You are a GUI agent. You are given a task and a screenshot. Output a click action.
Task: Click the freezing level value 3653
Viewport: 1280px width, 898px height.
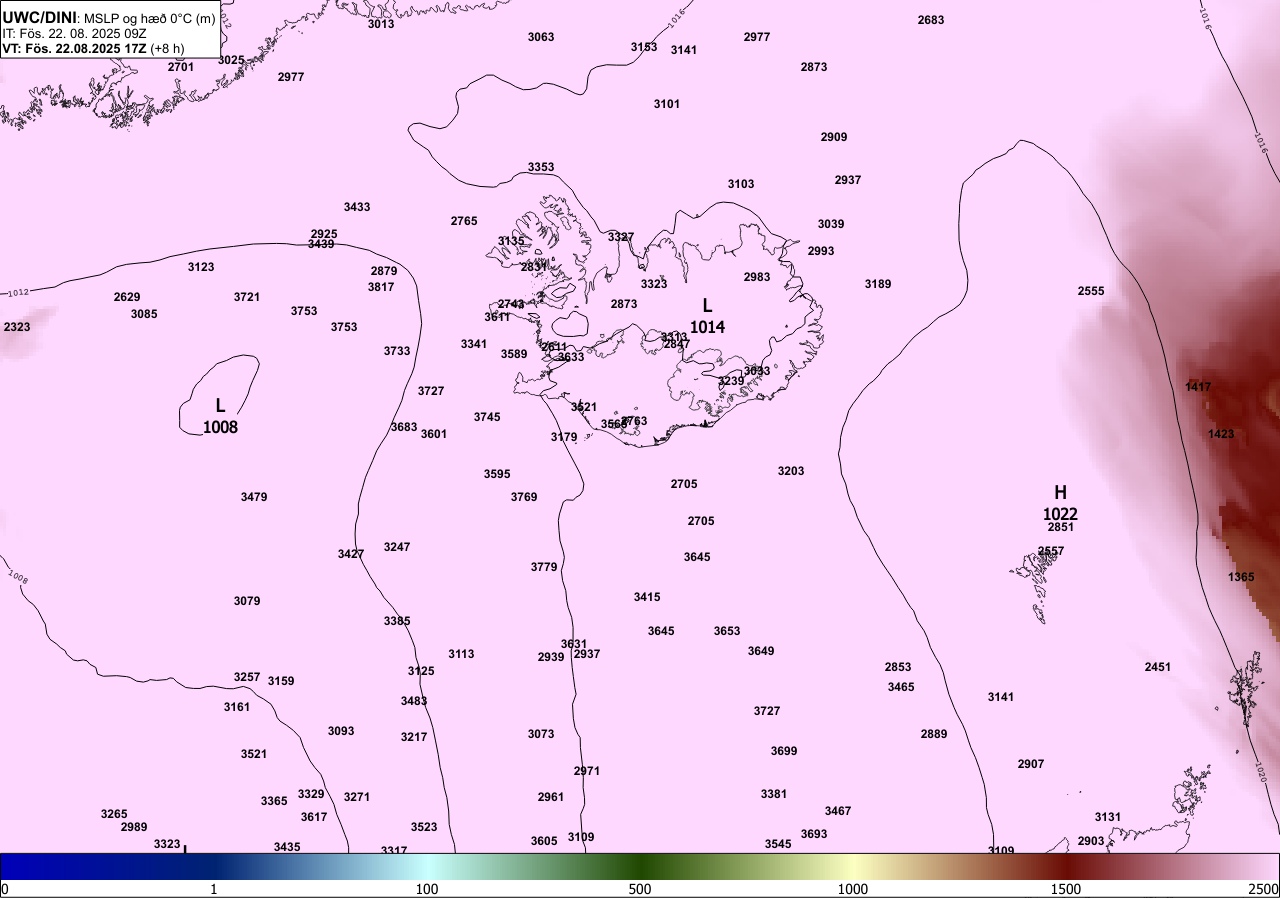[x=727, y=631]
